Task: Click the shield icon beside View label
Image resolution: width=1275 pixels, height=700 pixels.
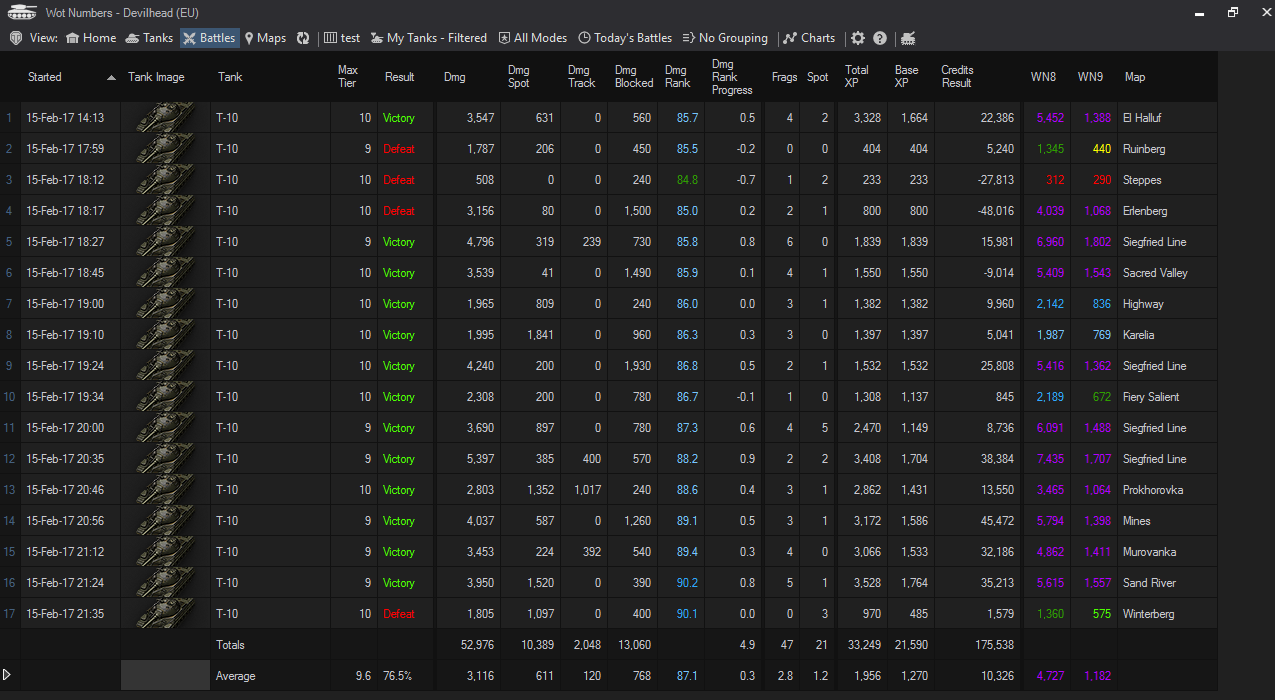Action: point(16,38)
